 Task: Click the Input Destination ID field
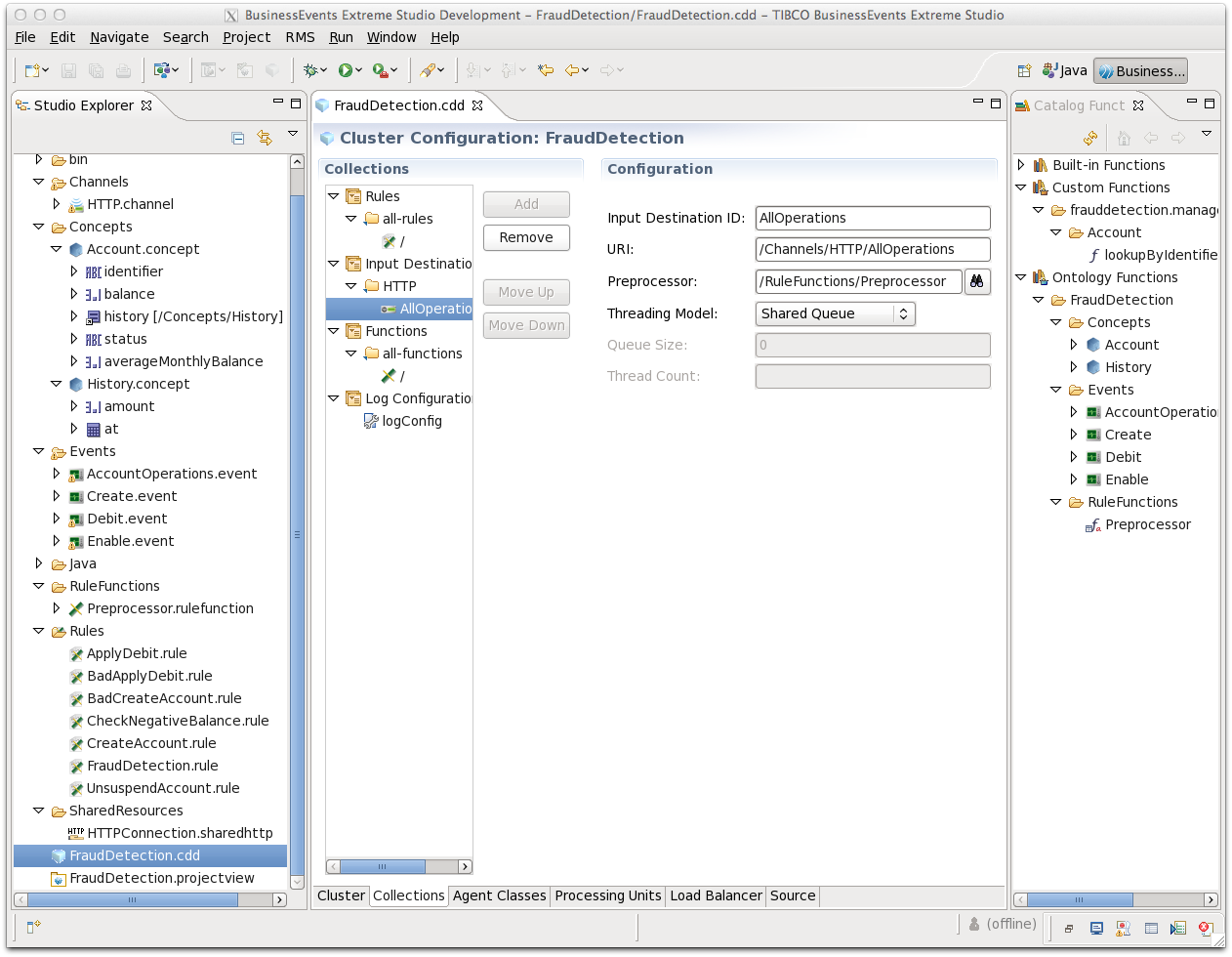point(873,218)
